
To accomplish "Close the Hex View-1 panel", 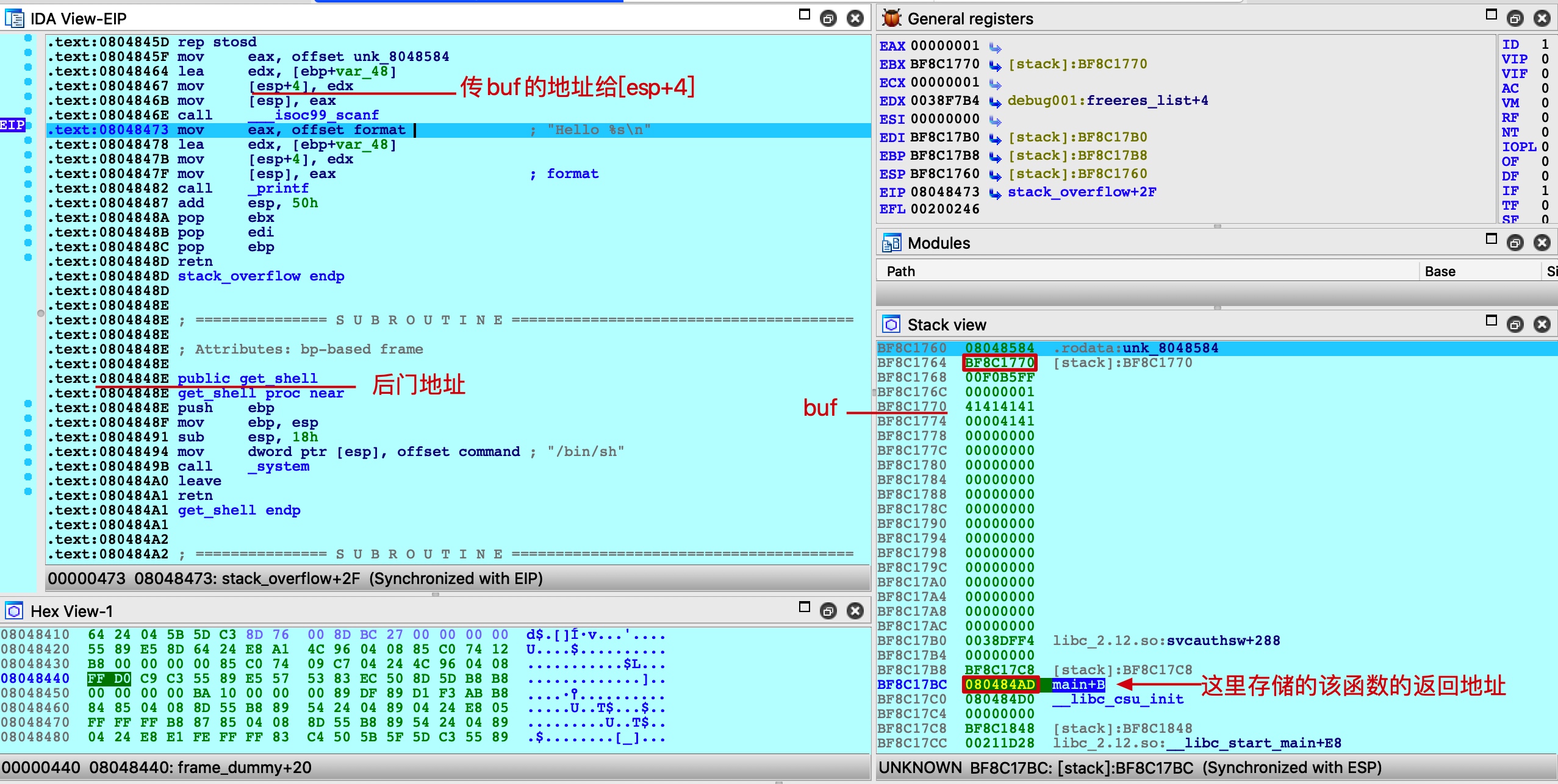I will pos(855,611).
